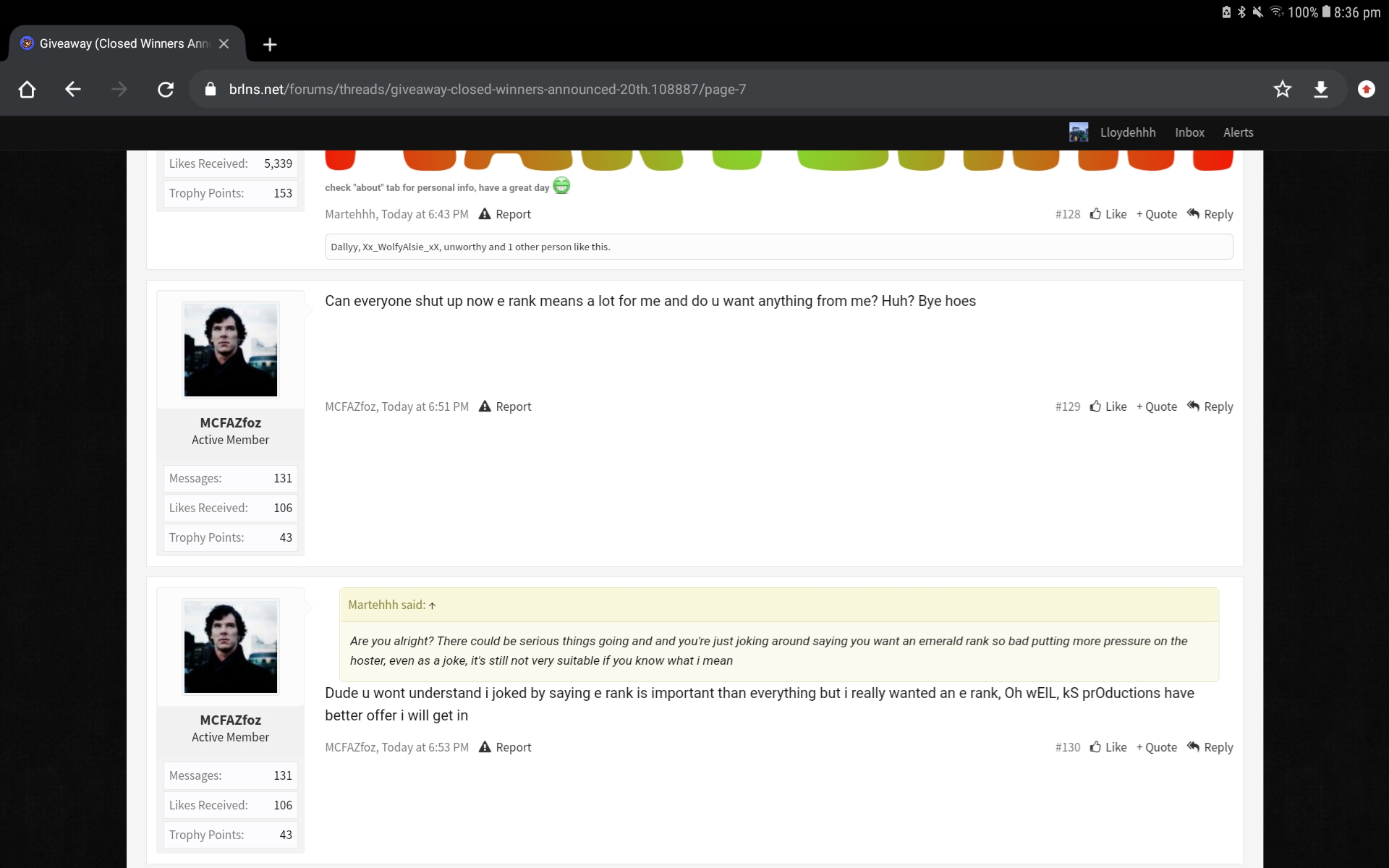
Task: Open permalink #129
Action: (x=1067, y=407)
